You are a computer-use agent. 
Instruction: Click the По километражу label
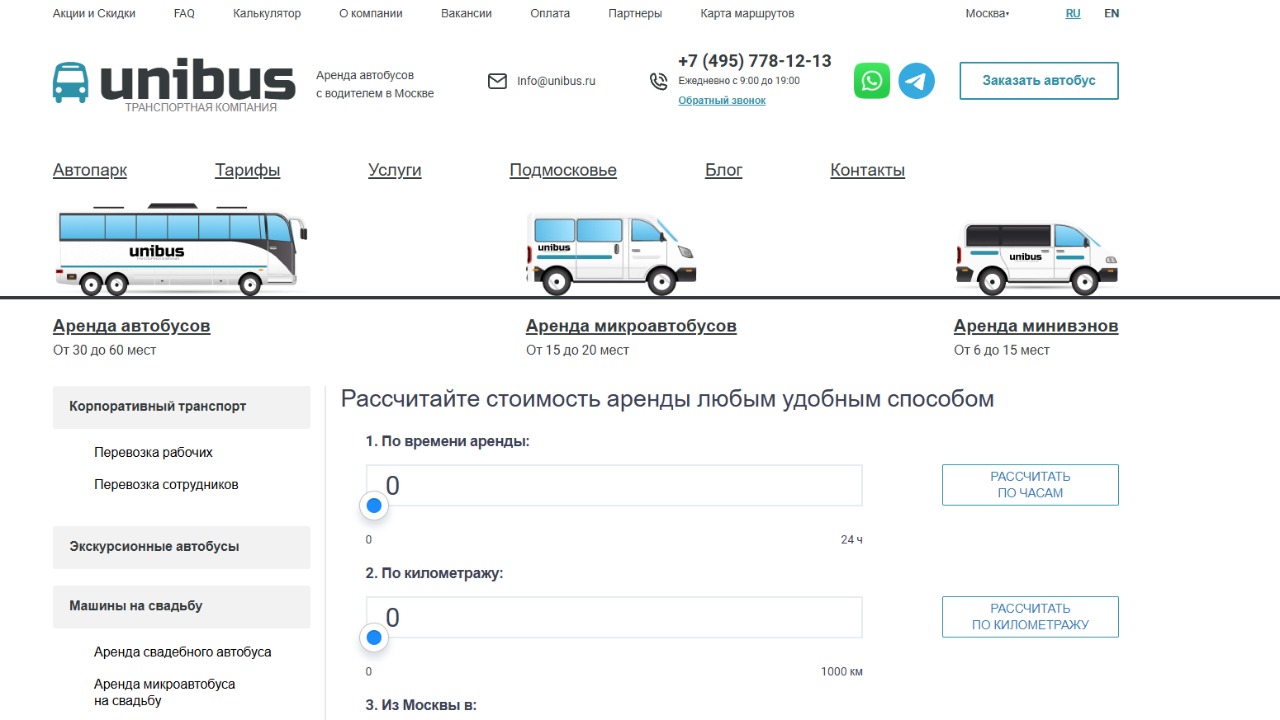[434, 573]
